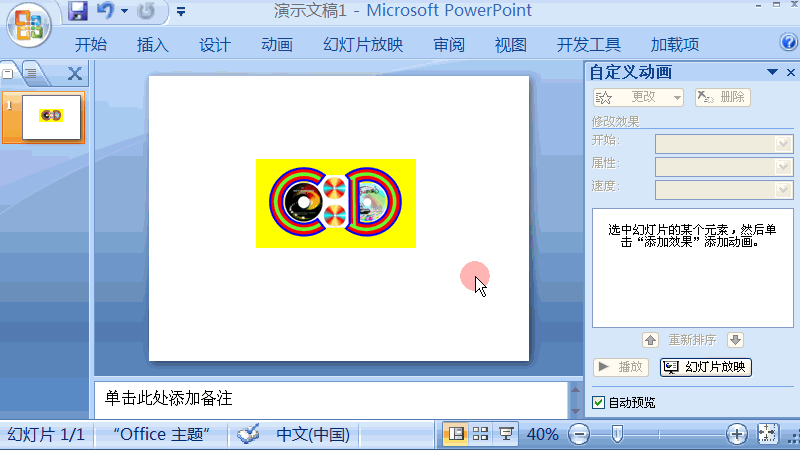The image size is (800, 450).
Task: Run the spell check status icon
Action: 248,434
